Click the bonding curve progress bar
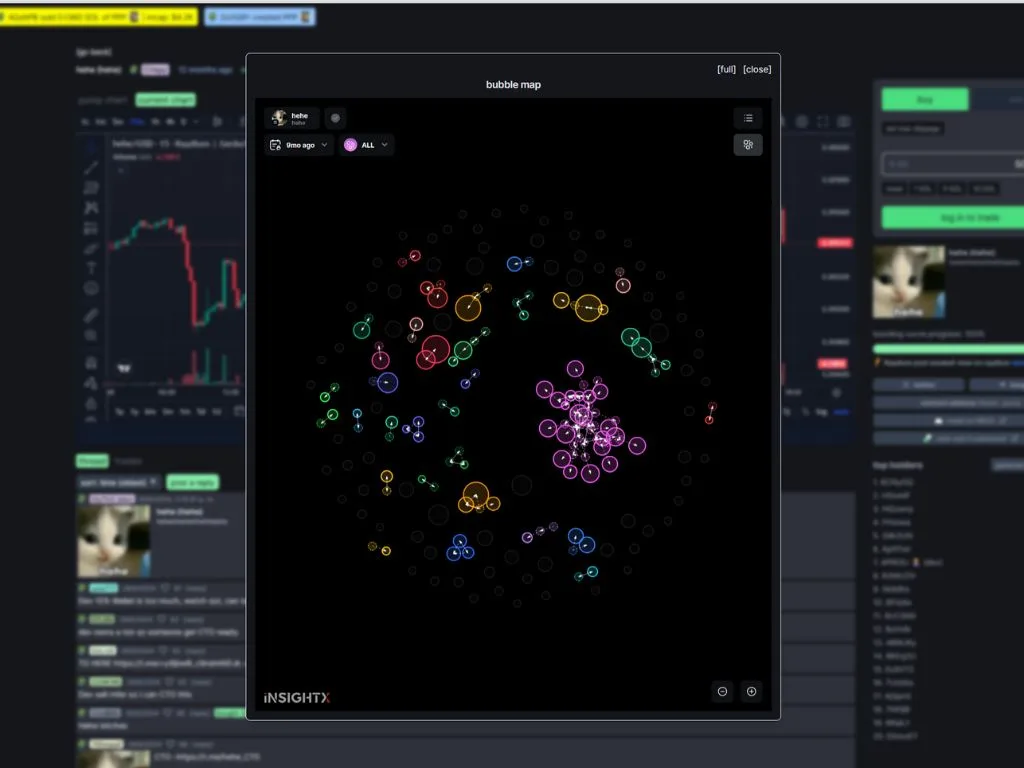The height and width of the screenshot is (768, 1024). pos(949,348)
